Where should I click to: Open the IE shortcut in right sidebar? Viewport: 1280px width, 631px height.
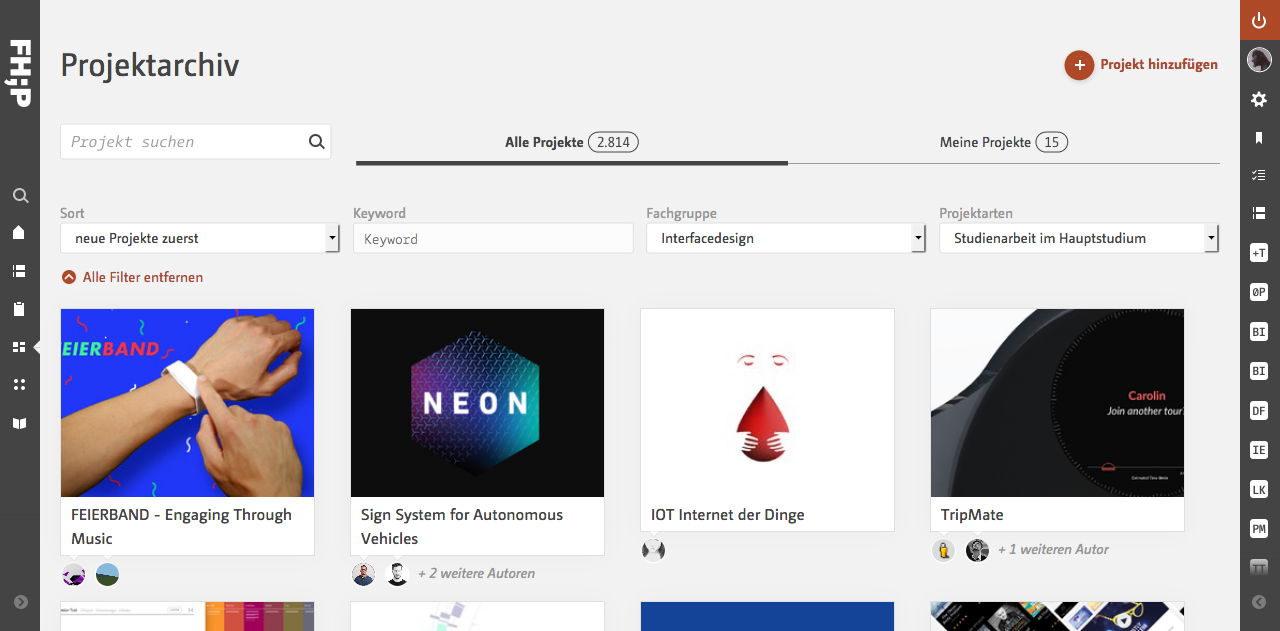tap(1260, 450)
